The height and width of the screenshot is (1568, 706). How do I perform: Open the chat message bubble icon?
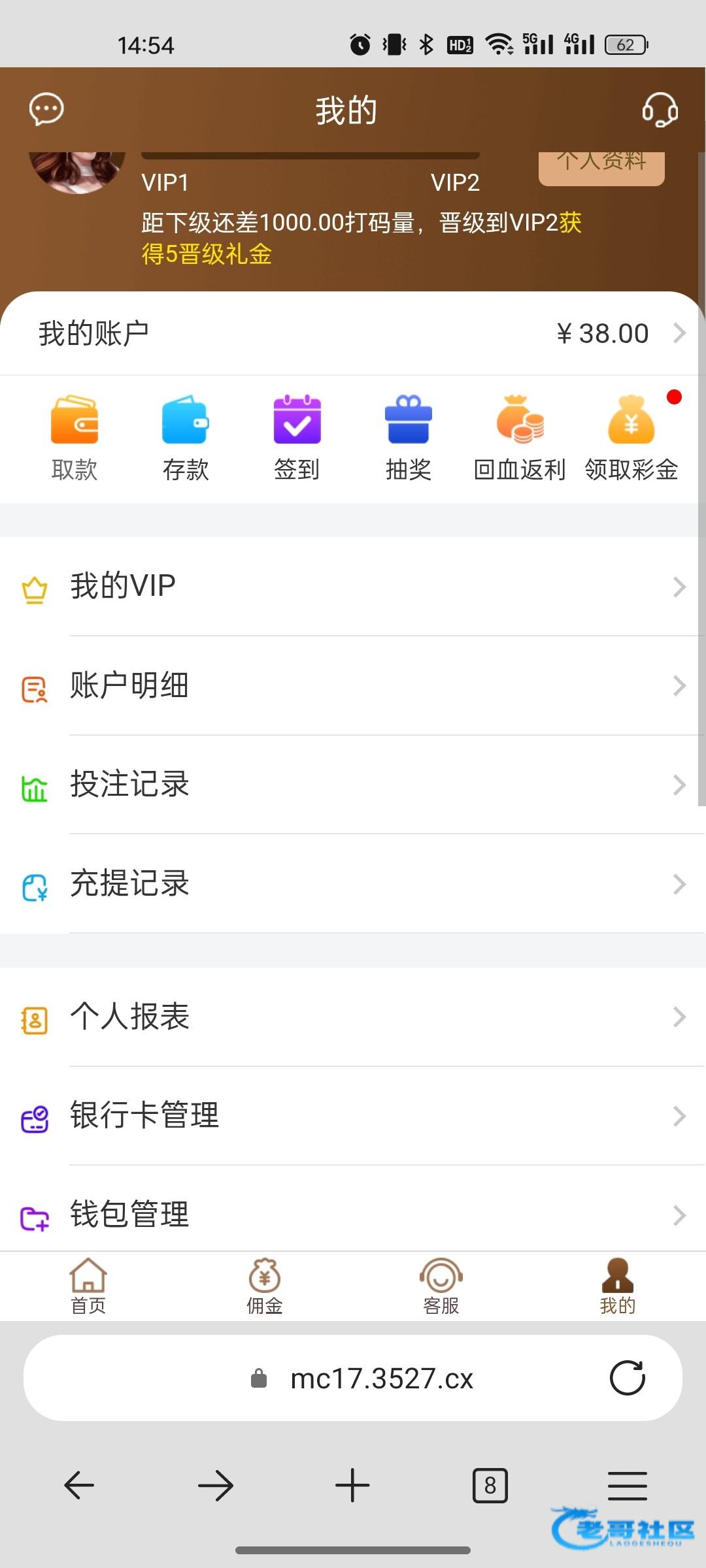(x=46, y=109)
